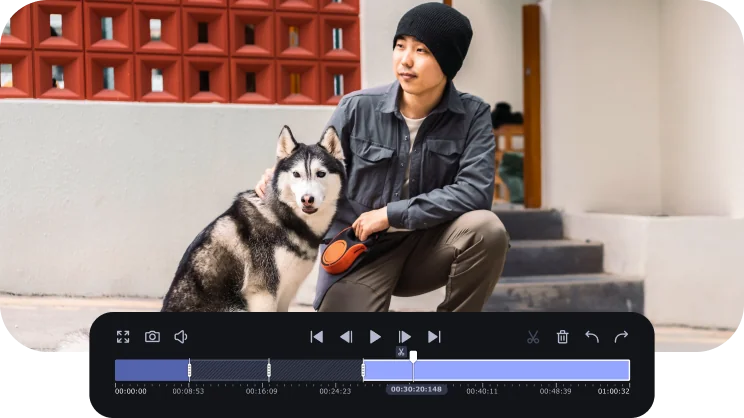
Task: Click the first cut handle near 00:08:53
Action: [189, 370]
